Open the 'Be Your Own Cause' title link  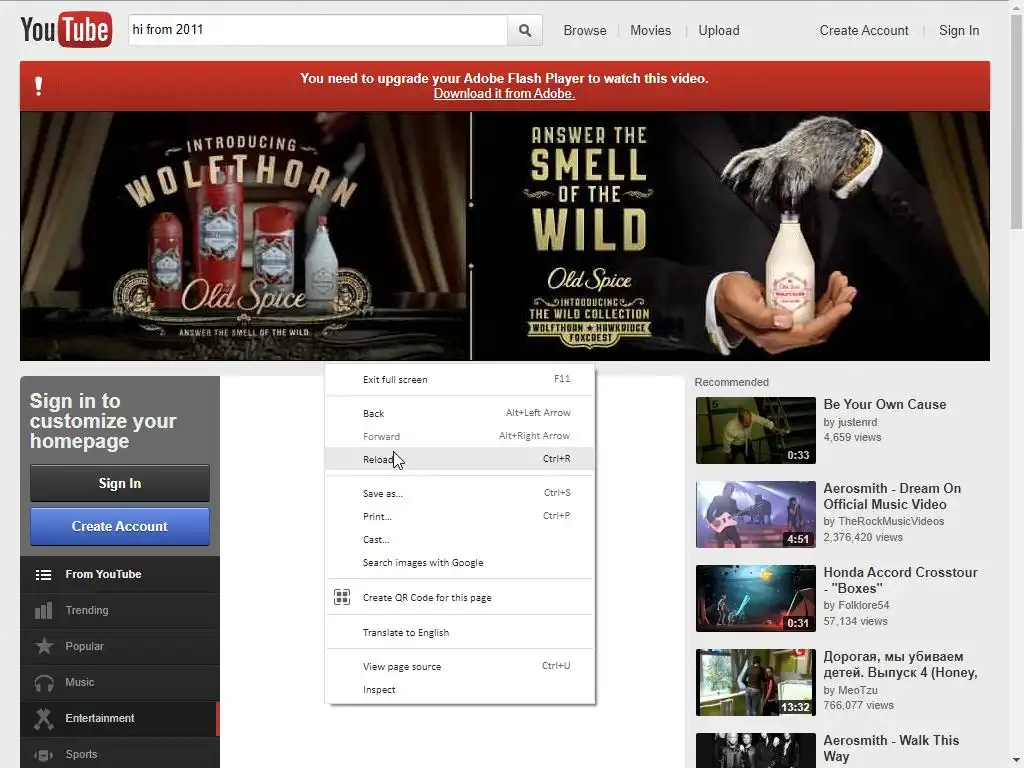click(x=884, y=404)
